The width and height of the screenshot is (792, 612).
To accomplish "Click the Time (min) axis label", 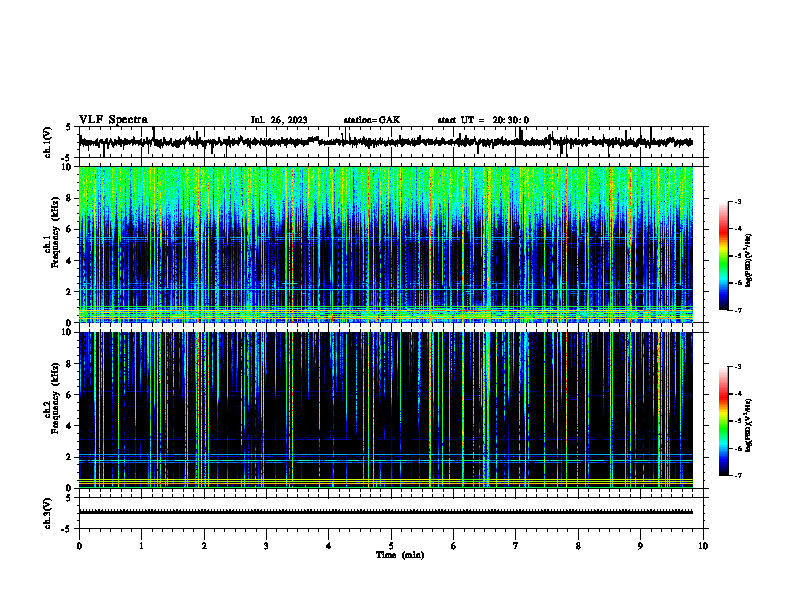I will click(400, 555).
